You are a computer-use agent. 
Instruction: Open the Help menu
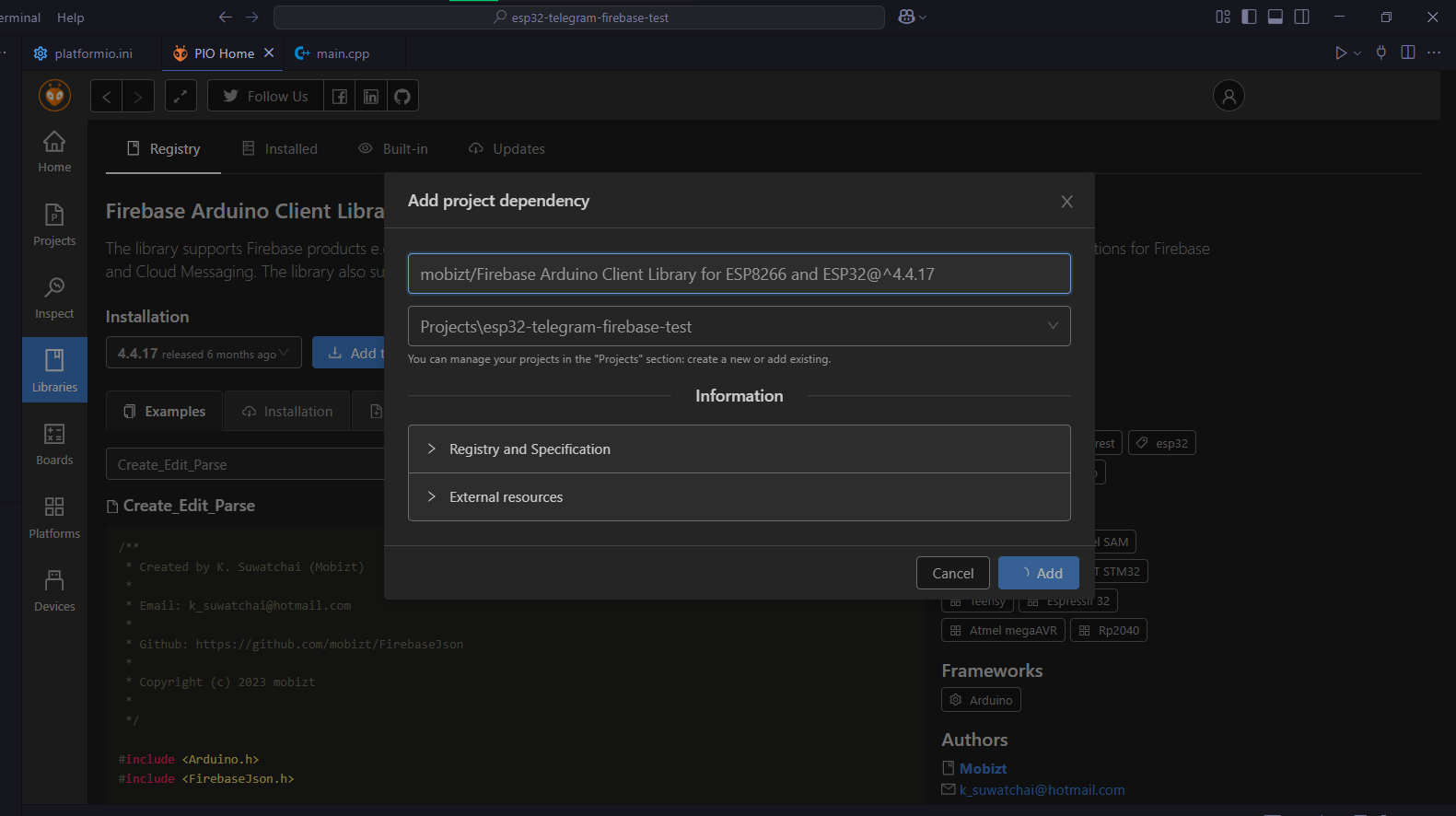(x=70, y=17)
